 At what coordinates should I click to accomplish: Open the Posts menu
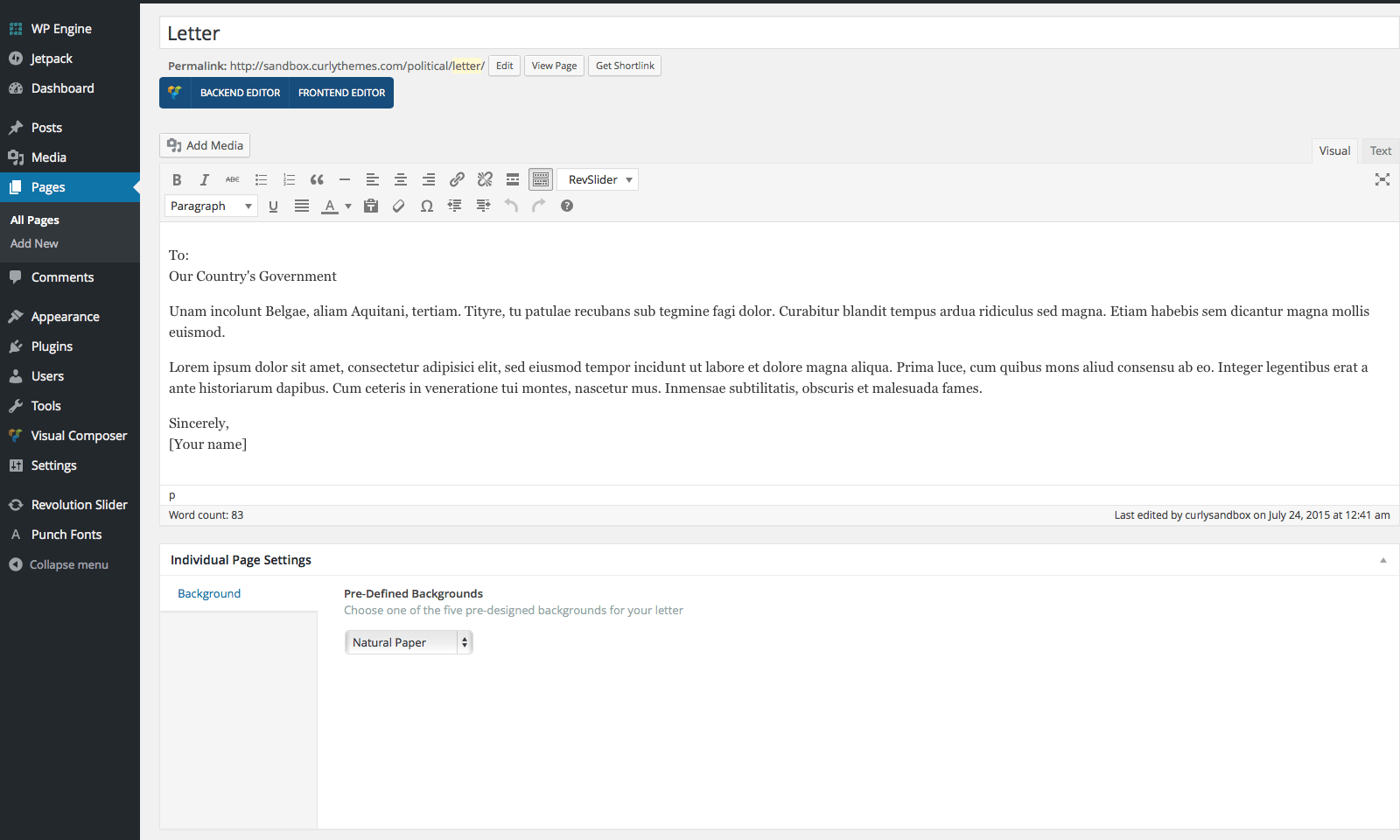[70, 128]
